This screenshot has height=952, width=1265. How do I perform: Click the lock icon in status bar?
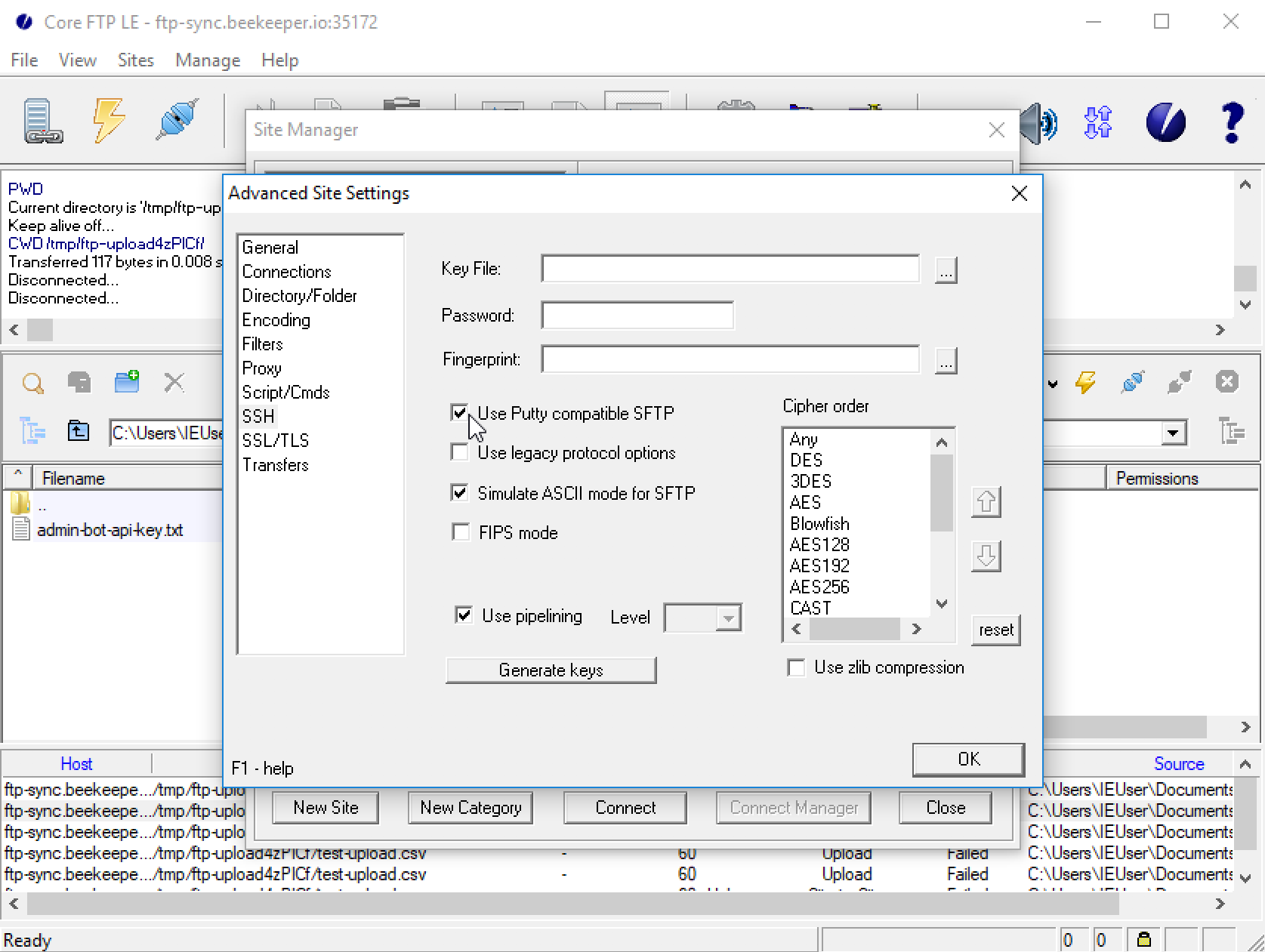1144,940
